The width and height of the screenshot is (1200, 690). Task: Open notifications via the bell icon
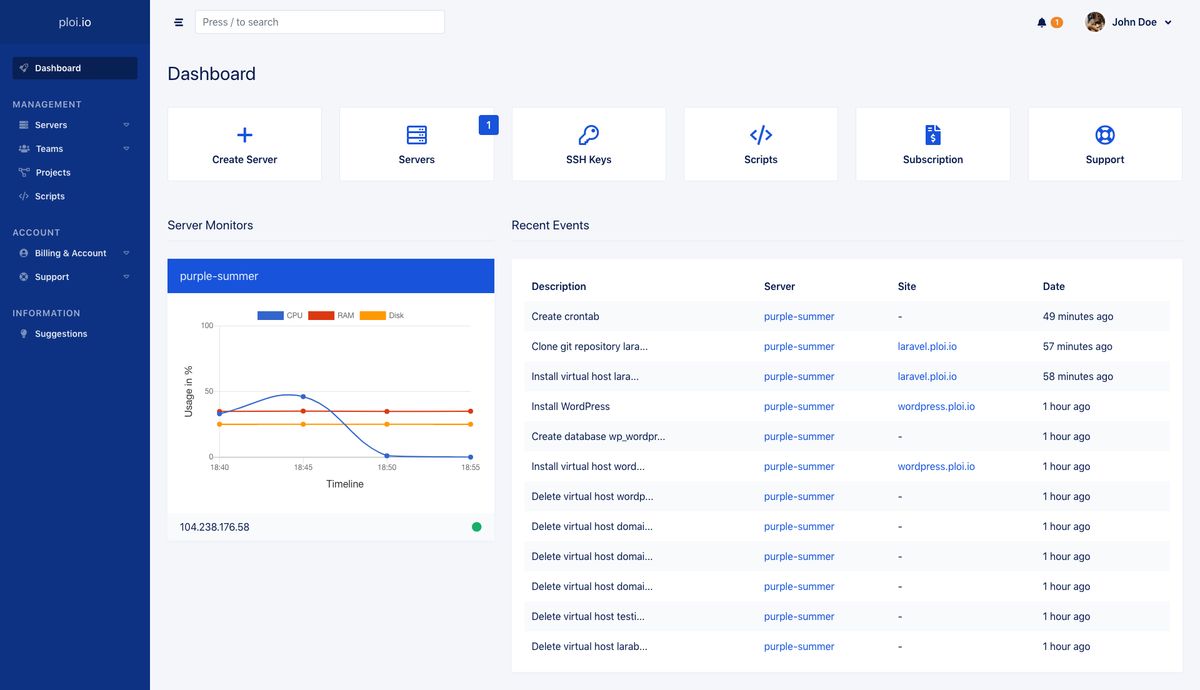pos(1040,21)
